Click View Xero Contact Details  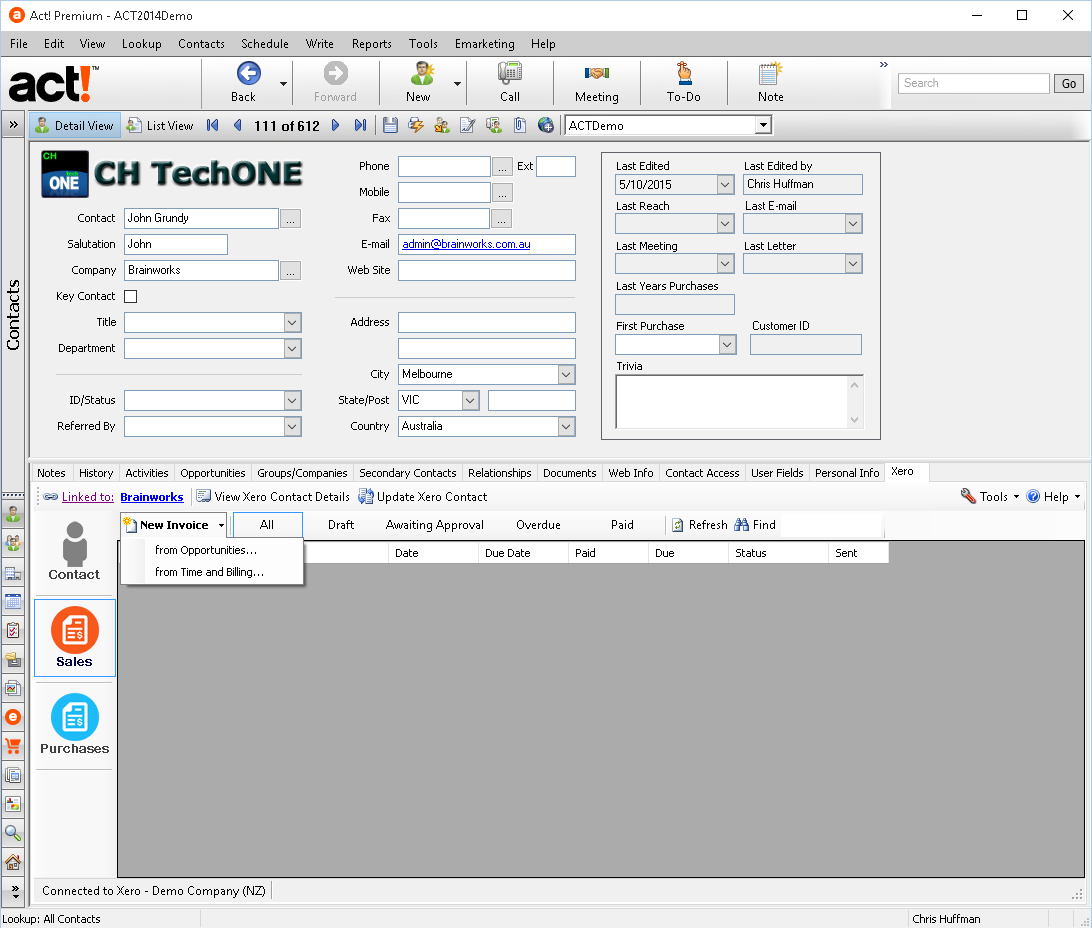click(273, 497)
